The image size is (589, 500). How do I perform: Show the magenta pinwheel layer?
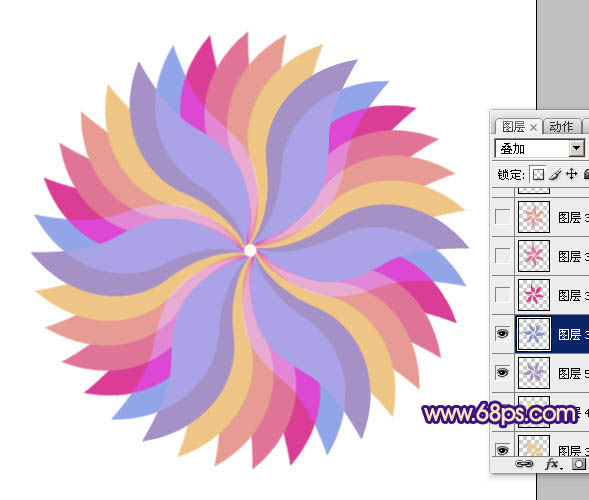[503, 295]
